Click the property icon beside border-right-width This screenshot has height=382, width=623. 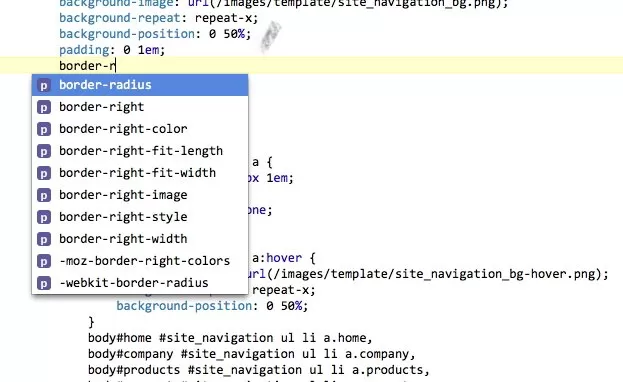coord(44,239)
